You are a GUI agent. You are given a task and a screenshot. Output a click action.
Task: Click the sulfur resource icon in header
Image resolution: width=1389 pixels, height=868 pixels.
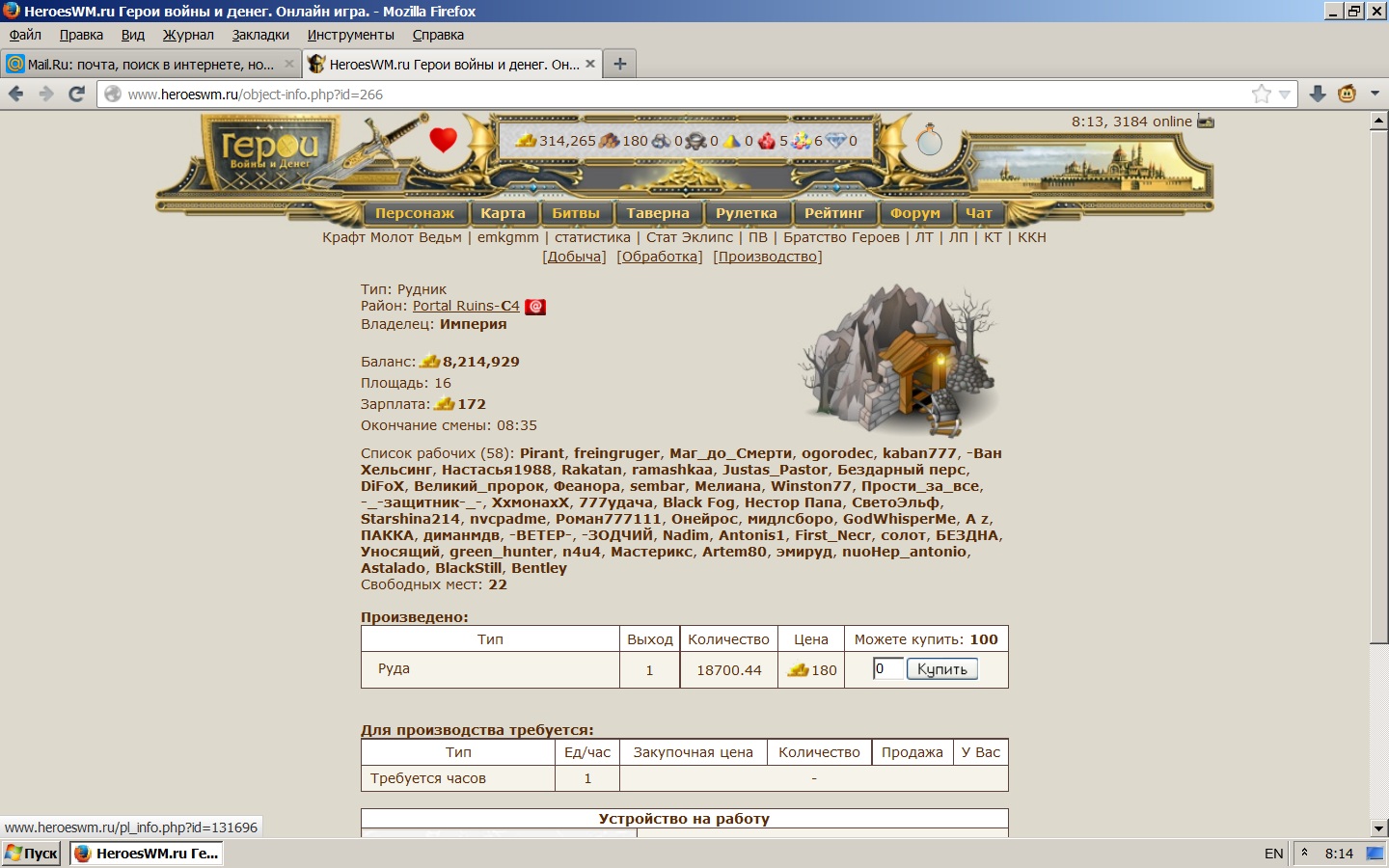click(732, 141)
